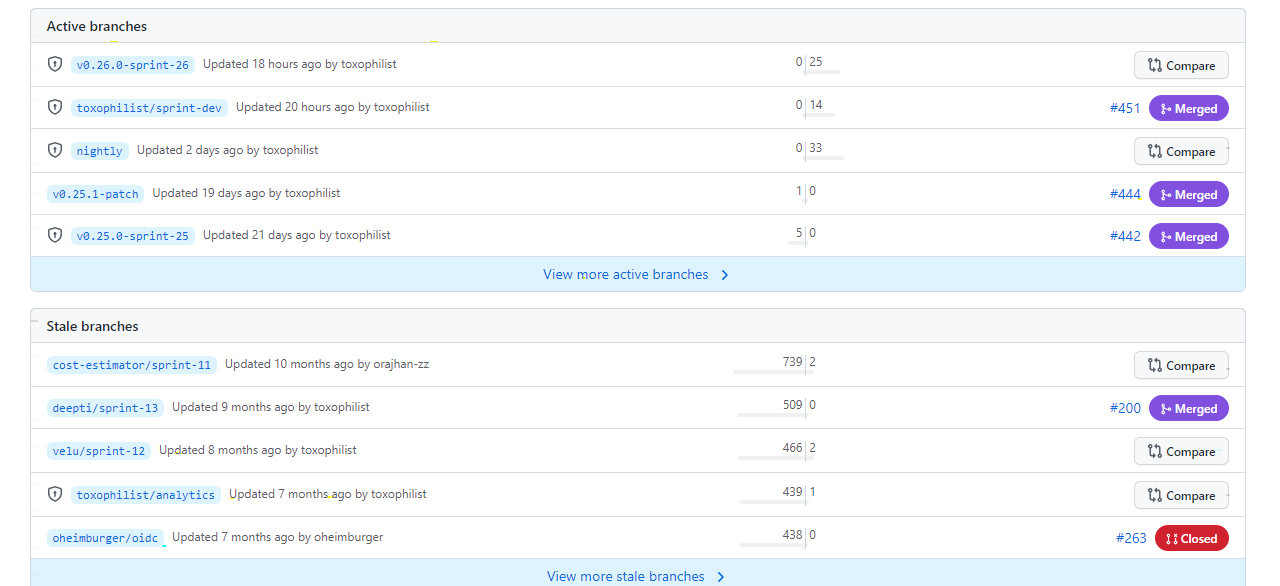
Task: Click Compare on the cost-estimator/sprint-11 row
Action: [1181, 365]
